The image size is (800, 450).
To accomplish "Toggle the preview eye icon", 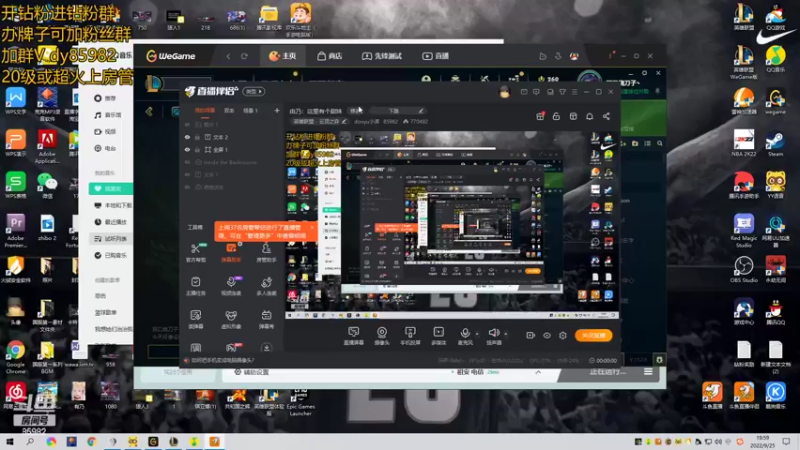I will click(x=547, y=335).
